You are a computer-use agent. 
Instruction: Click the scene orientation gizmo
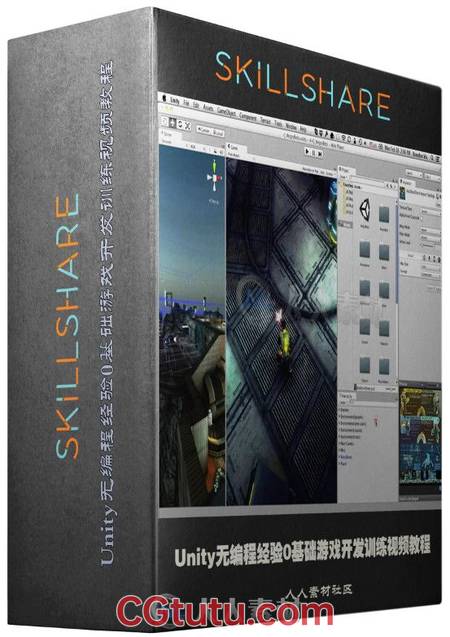coord(214,178)
